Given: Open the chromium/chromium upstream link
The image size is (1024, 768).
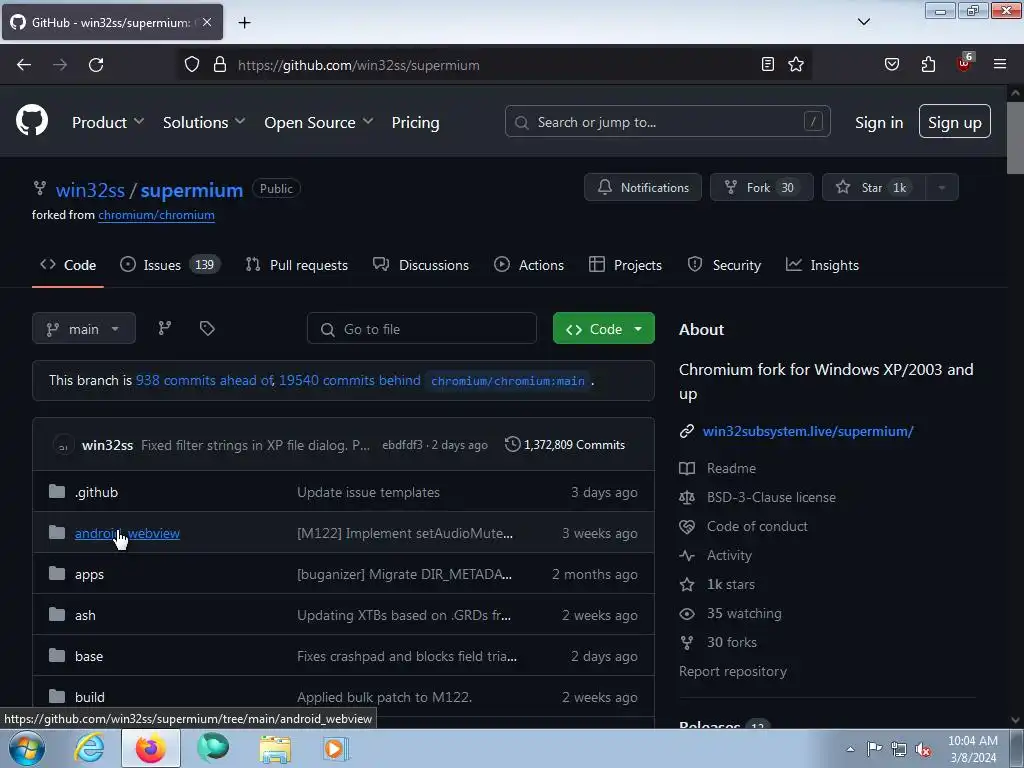Looking at the screenshot, I should (156, 215).
